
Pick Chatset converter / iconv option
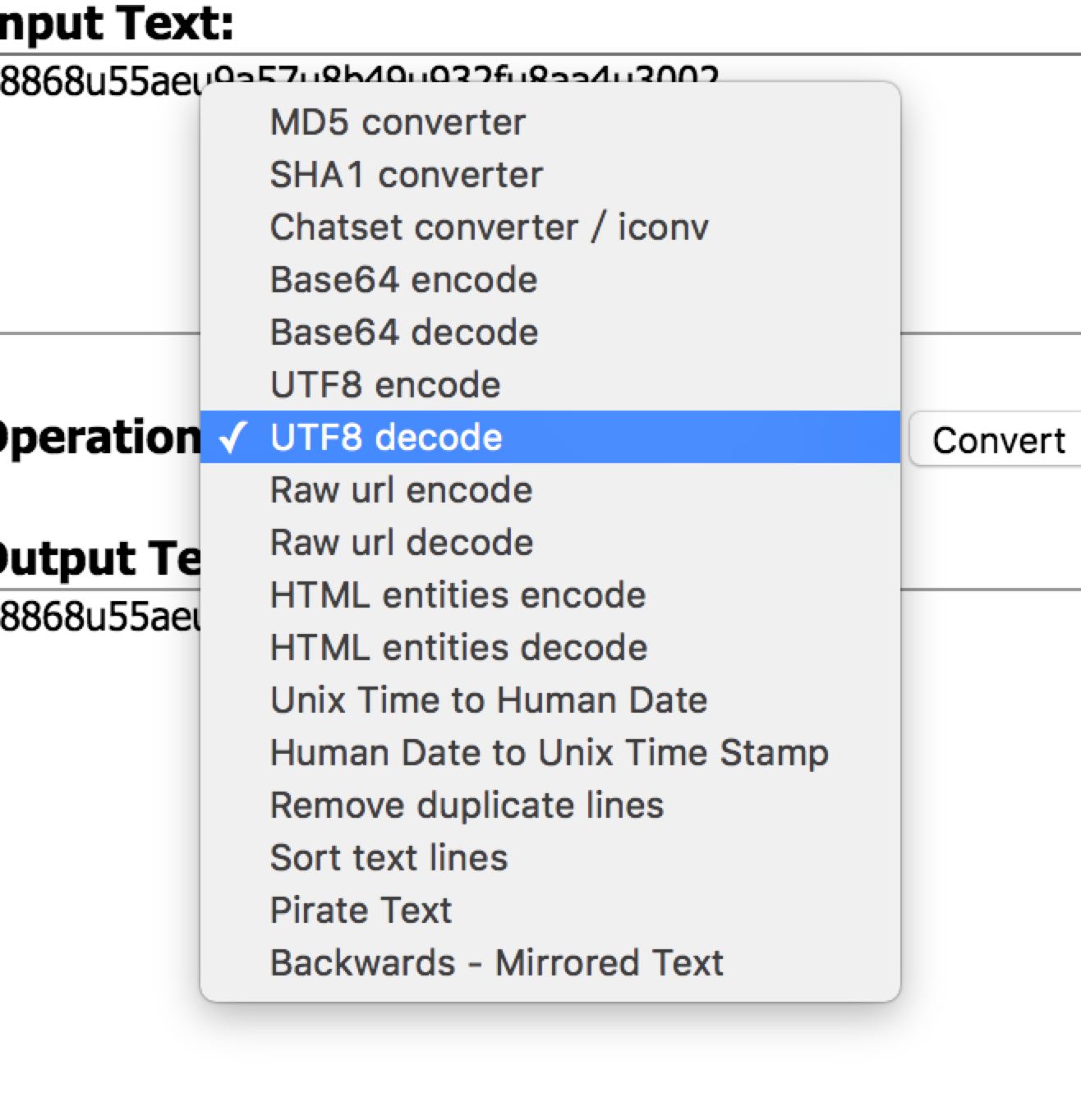point(490,227)
